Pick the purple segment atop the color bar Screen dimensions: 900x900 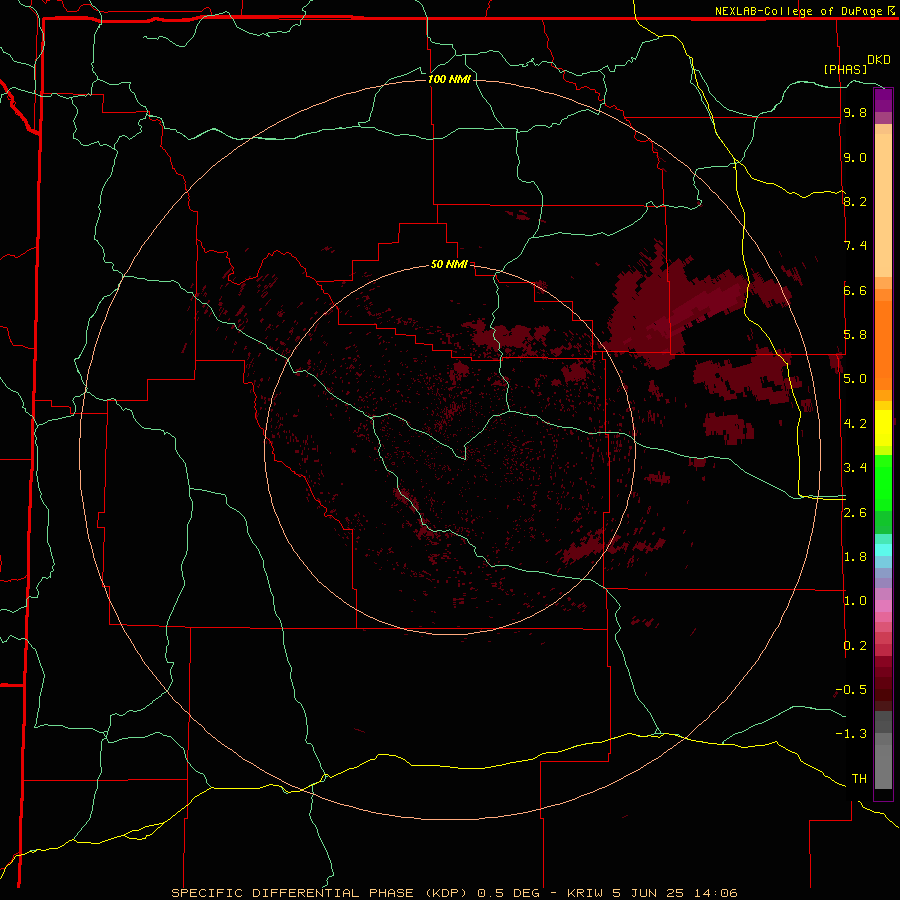(883, 100)
